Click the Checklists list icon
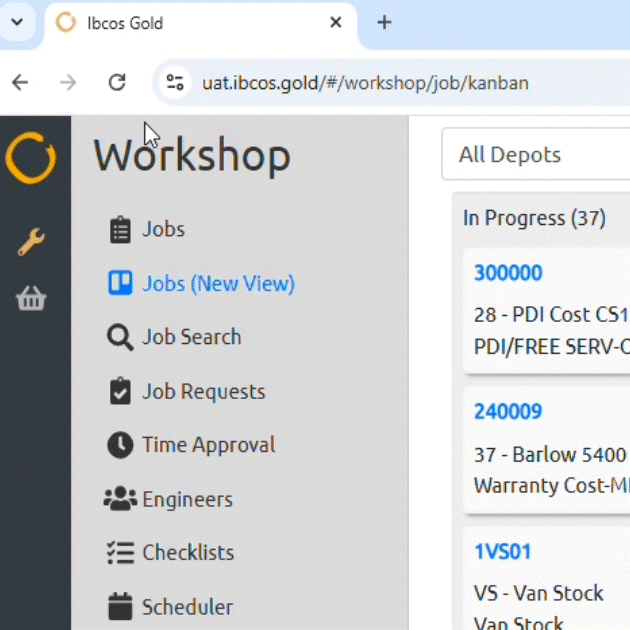The image size is (630, 630). coord(120,553)
